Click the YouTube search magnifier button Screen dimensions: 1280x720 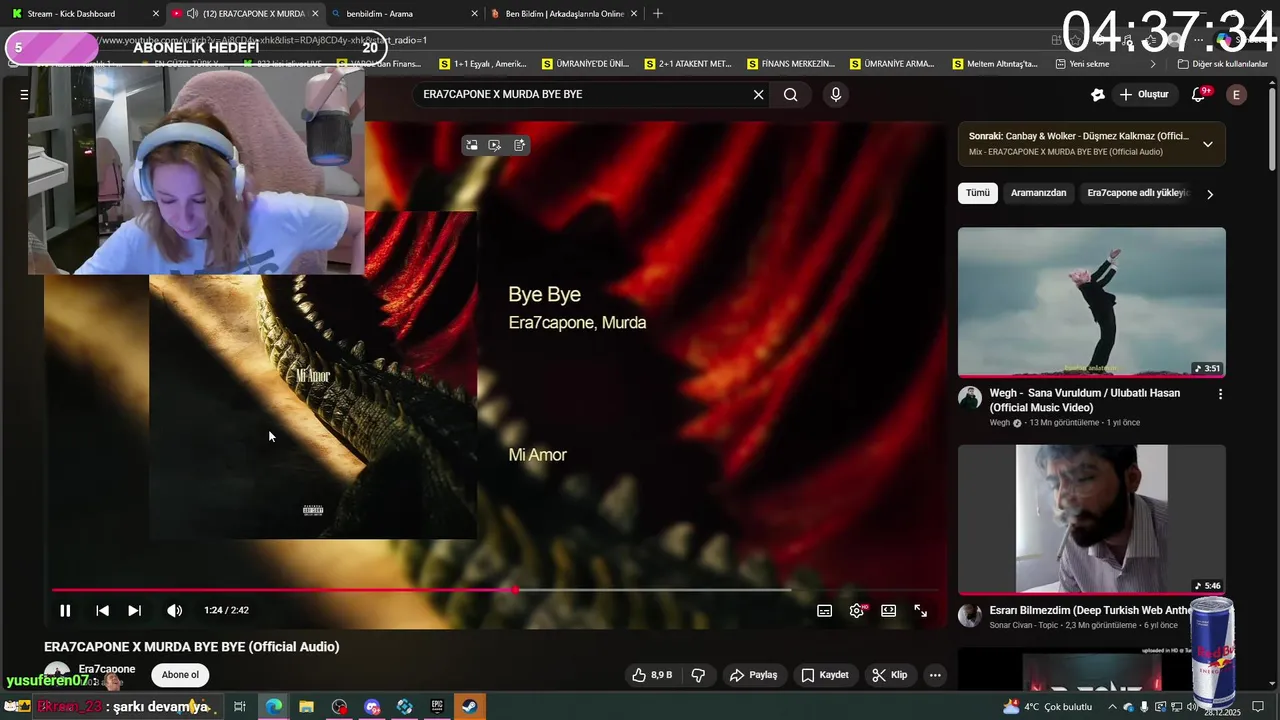790,95
